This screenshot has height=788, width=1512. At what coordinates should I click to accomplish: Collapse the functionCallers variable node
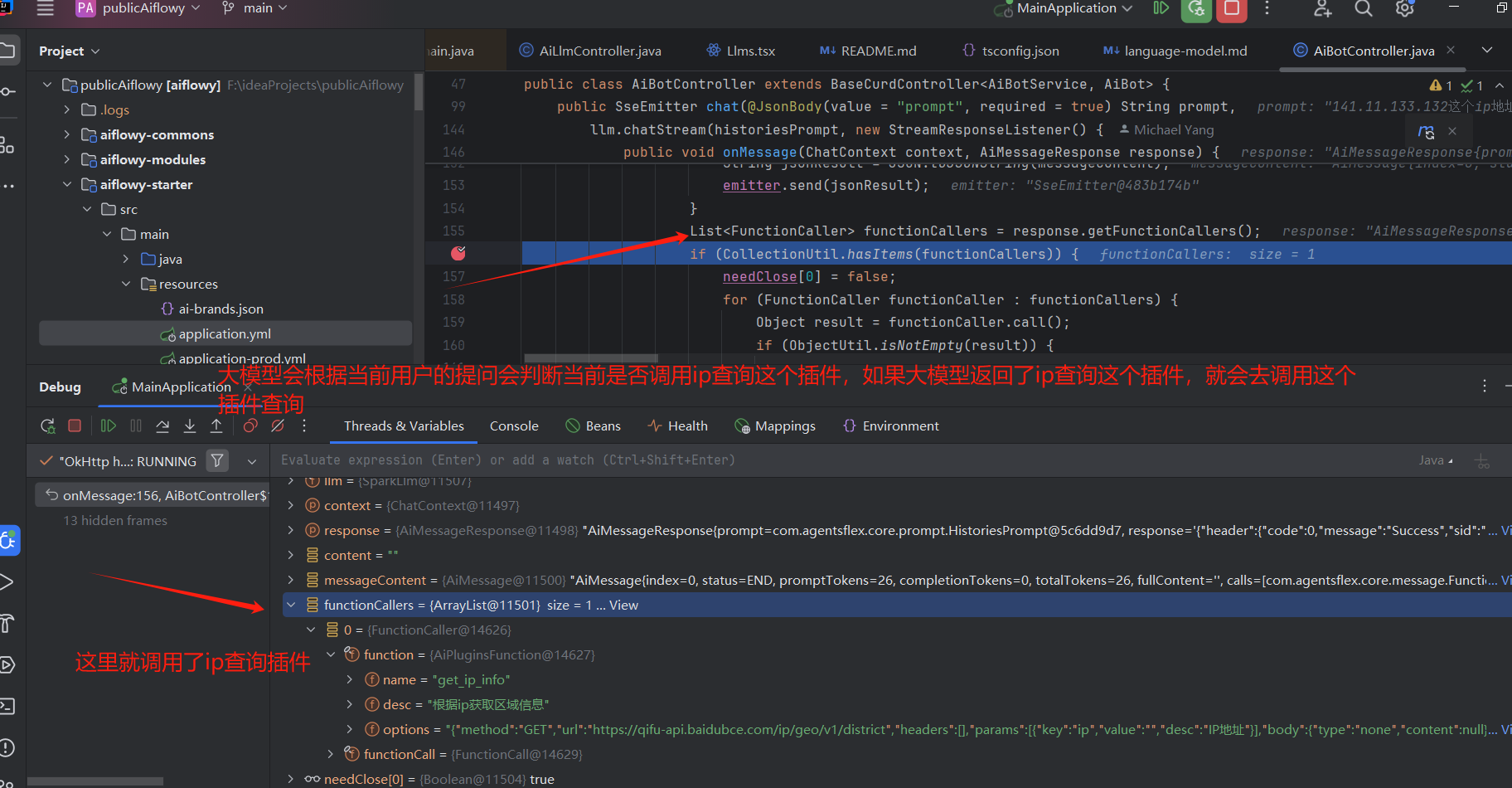291,605
